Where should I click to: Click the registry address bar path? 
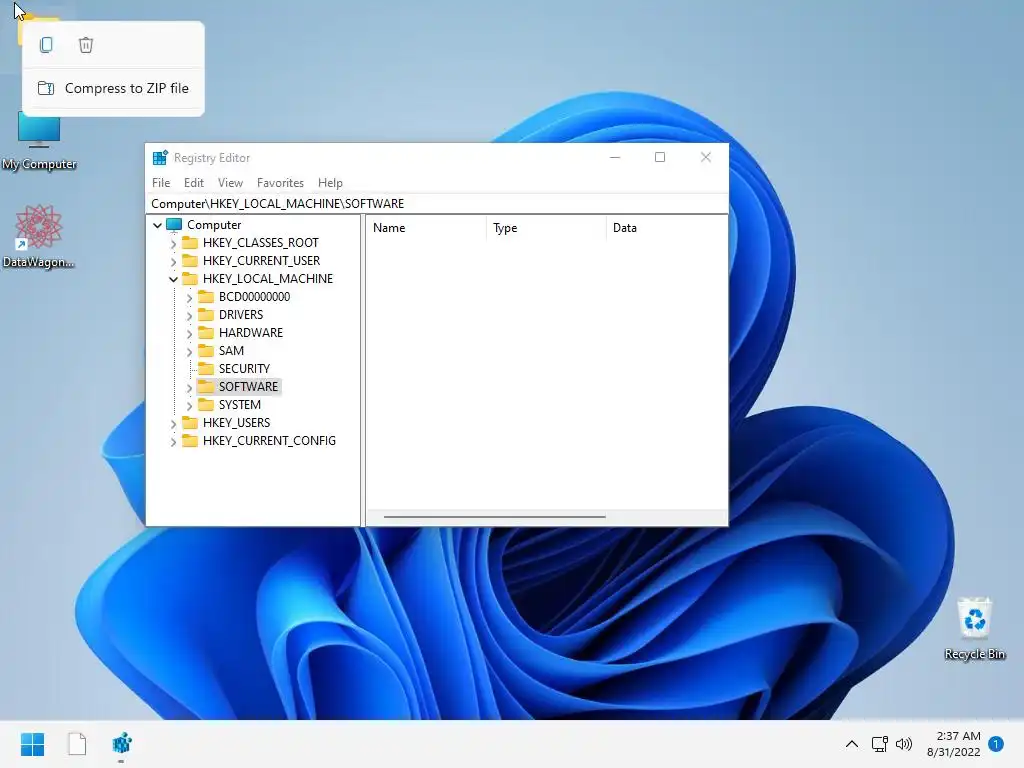436,204
